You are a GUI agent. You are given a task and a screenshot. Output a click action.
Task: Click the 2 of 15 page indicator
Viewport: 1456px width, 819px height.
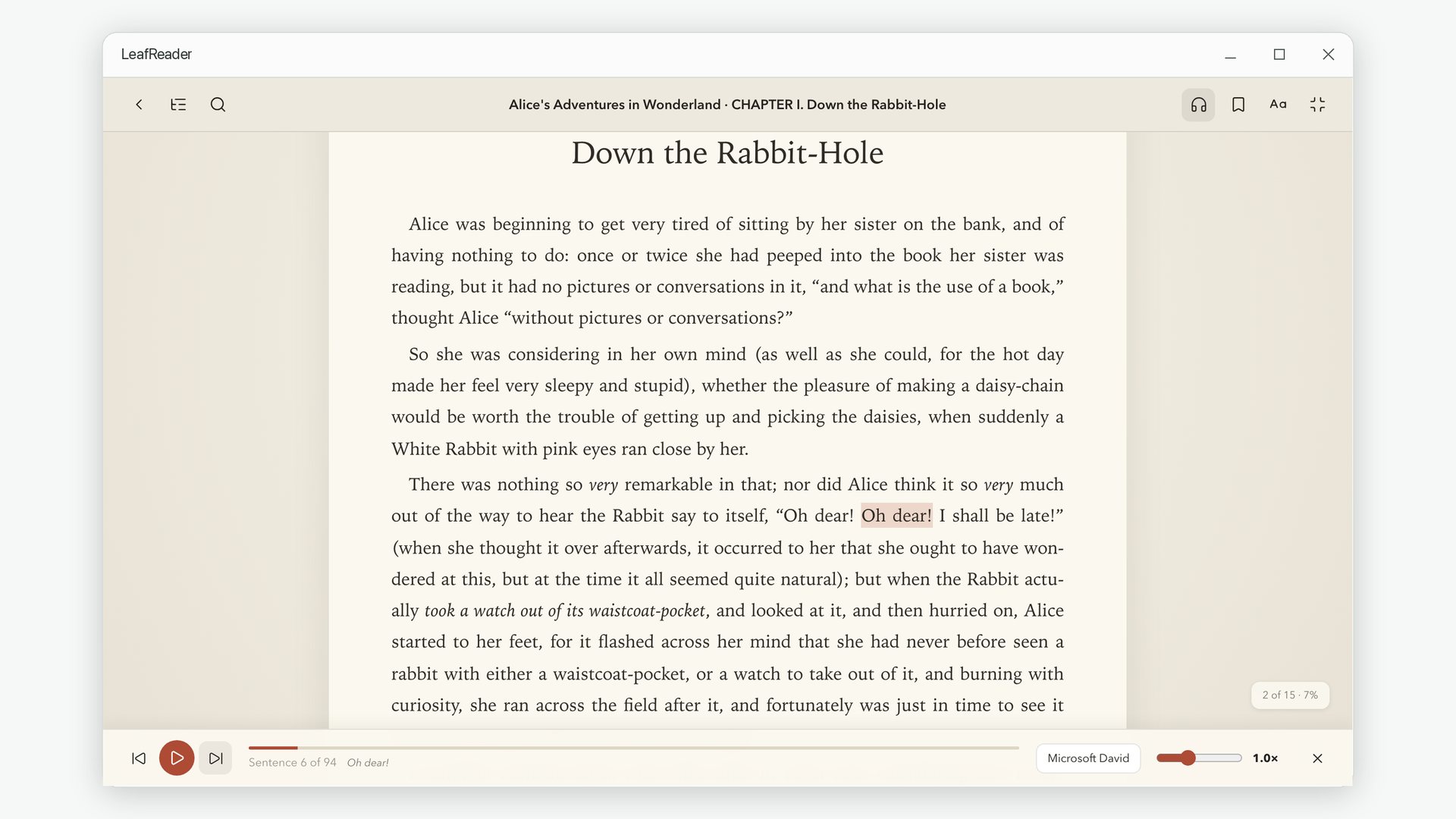pyautogui.click(x=1290, y=695)
